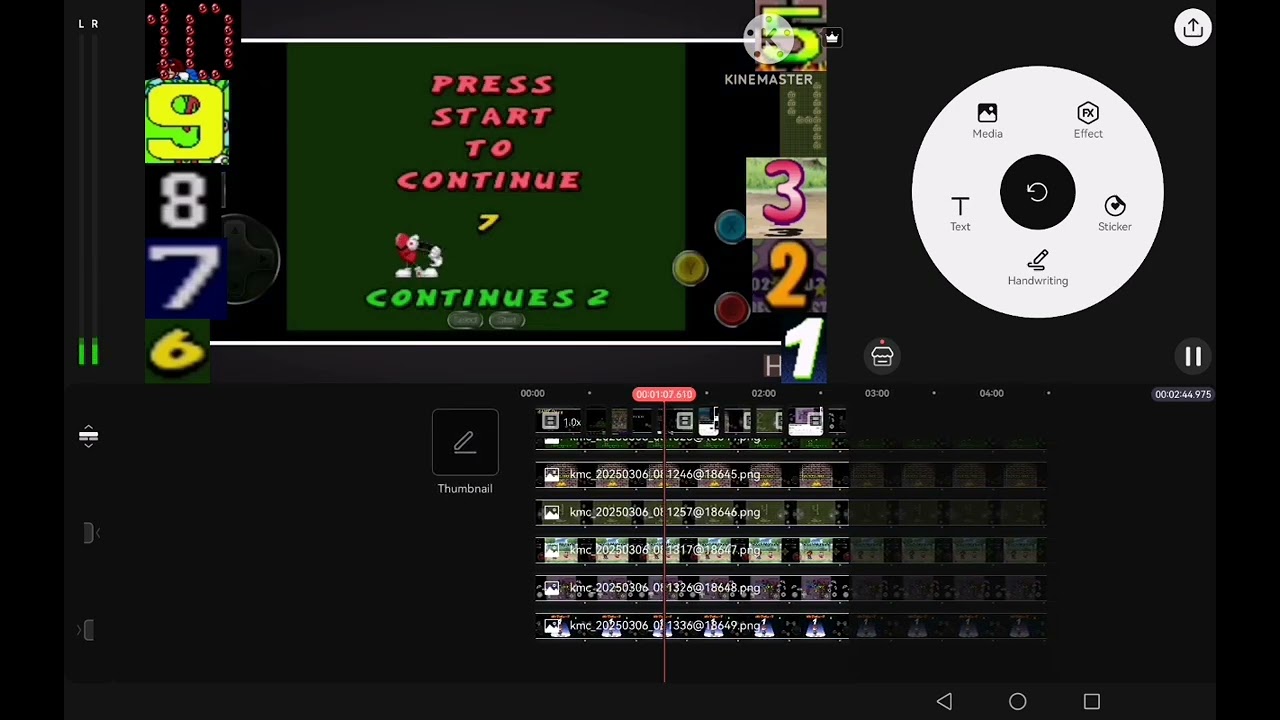Click the 00:00 mark on the timeline ruler
1280x720 pixels.
[x=532, y=393]
